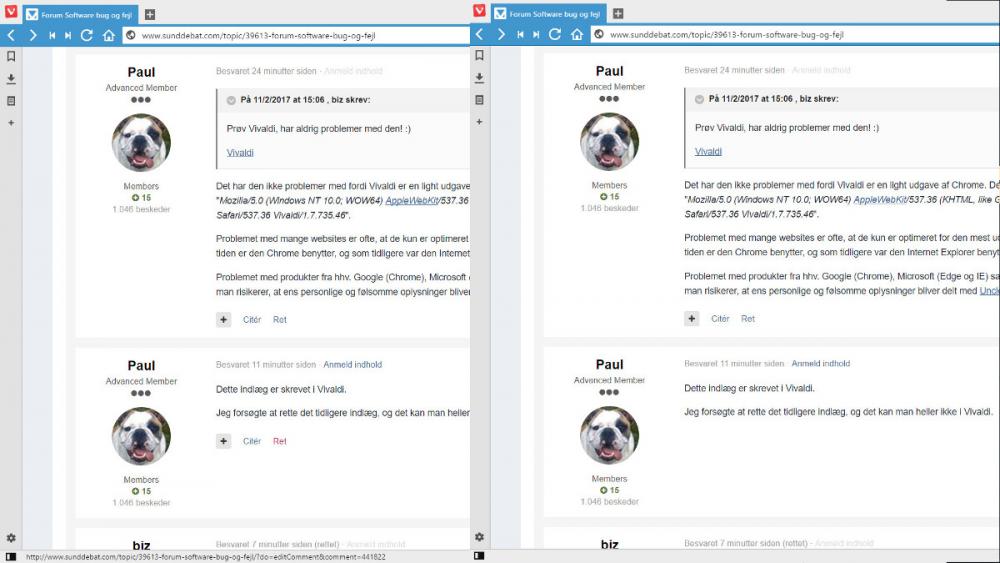This screenshot has height=563, width=1000.
Task: Toggle side panel in left window status bar
Action: [10, 556]
